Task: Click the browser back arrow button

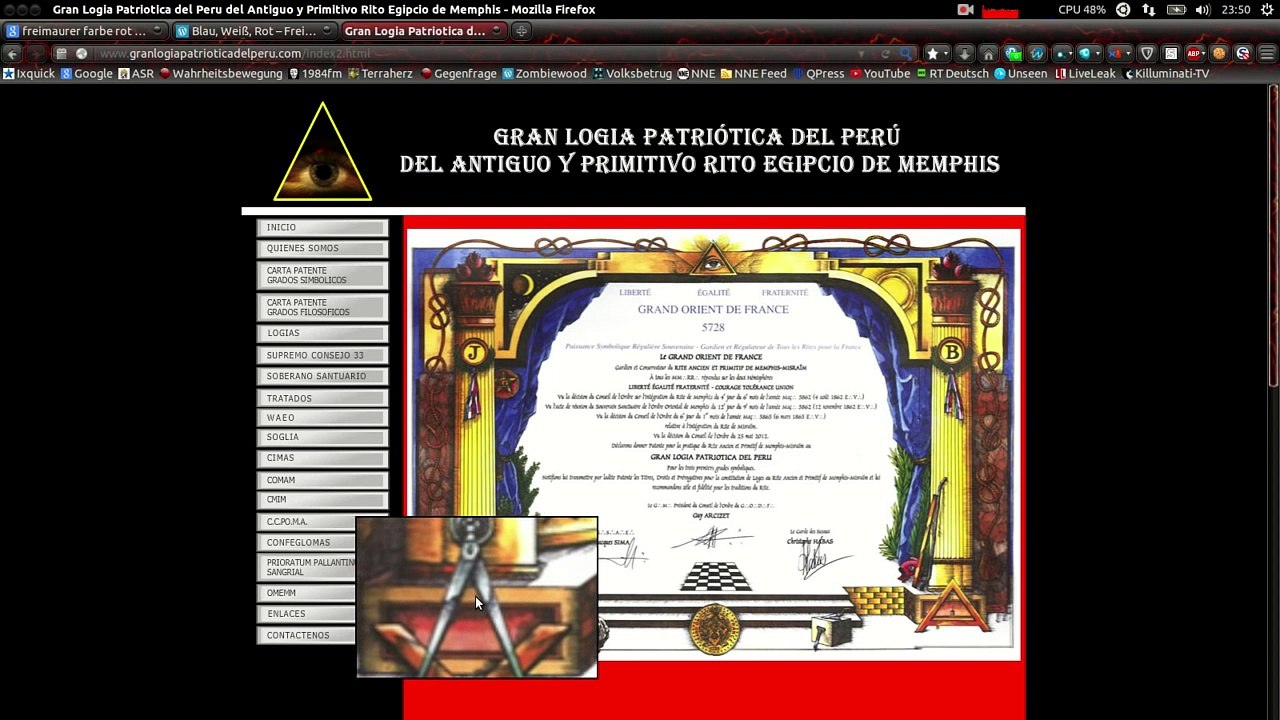Action: (x=13, y=54)
